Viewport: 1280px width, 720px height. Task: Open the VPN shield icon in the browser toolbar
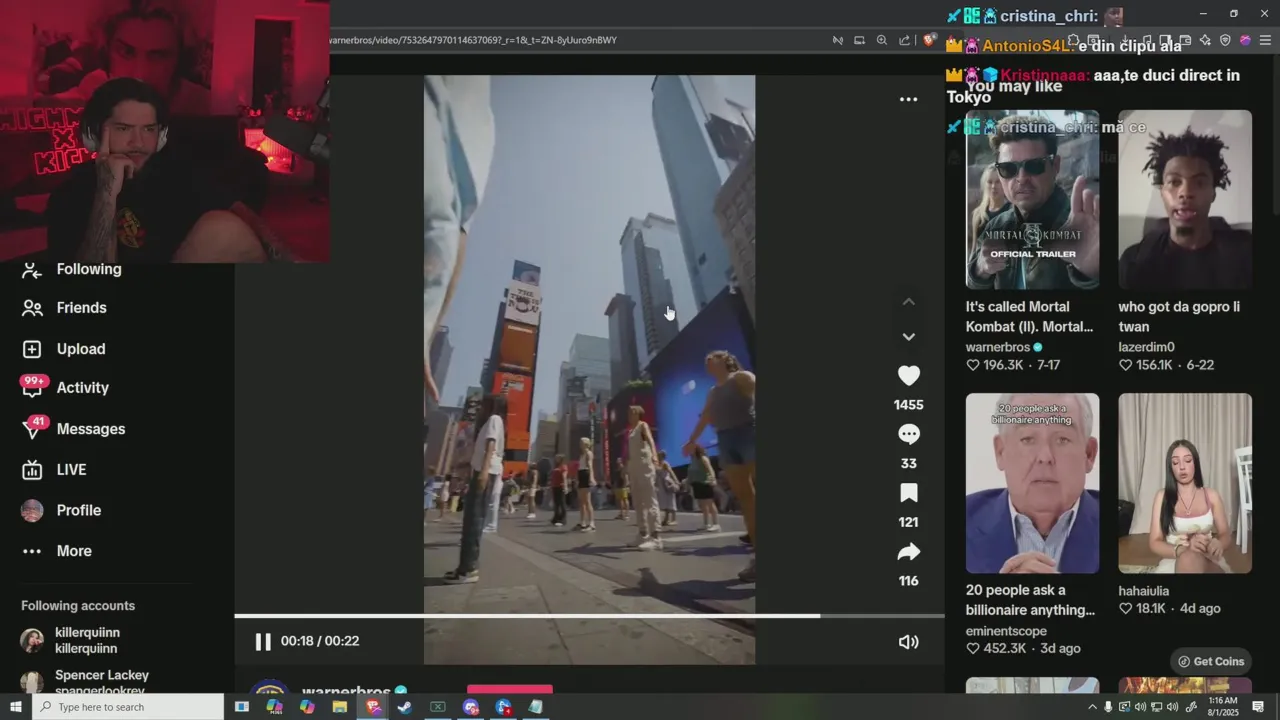point(1225,40)
